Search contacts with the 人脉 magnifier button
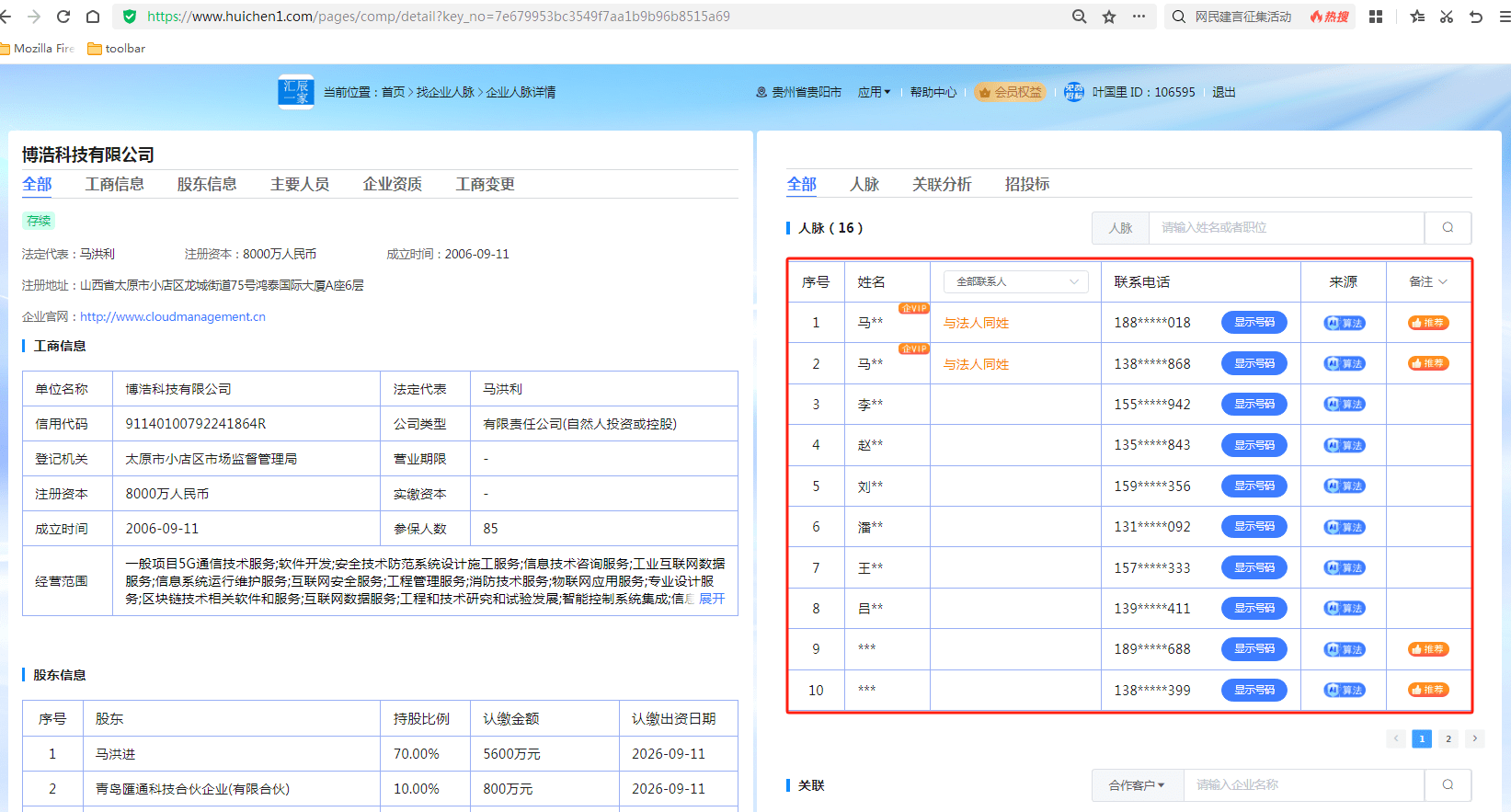This screenshot has height=812, width=1511. 1448,228
